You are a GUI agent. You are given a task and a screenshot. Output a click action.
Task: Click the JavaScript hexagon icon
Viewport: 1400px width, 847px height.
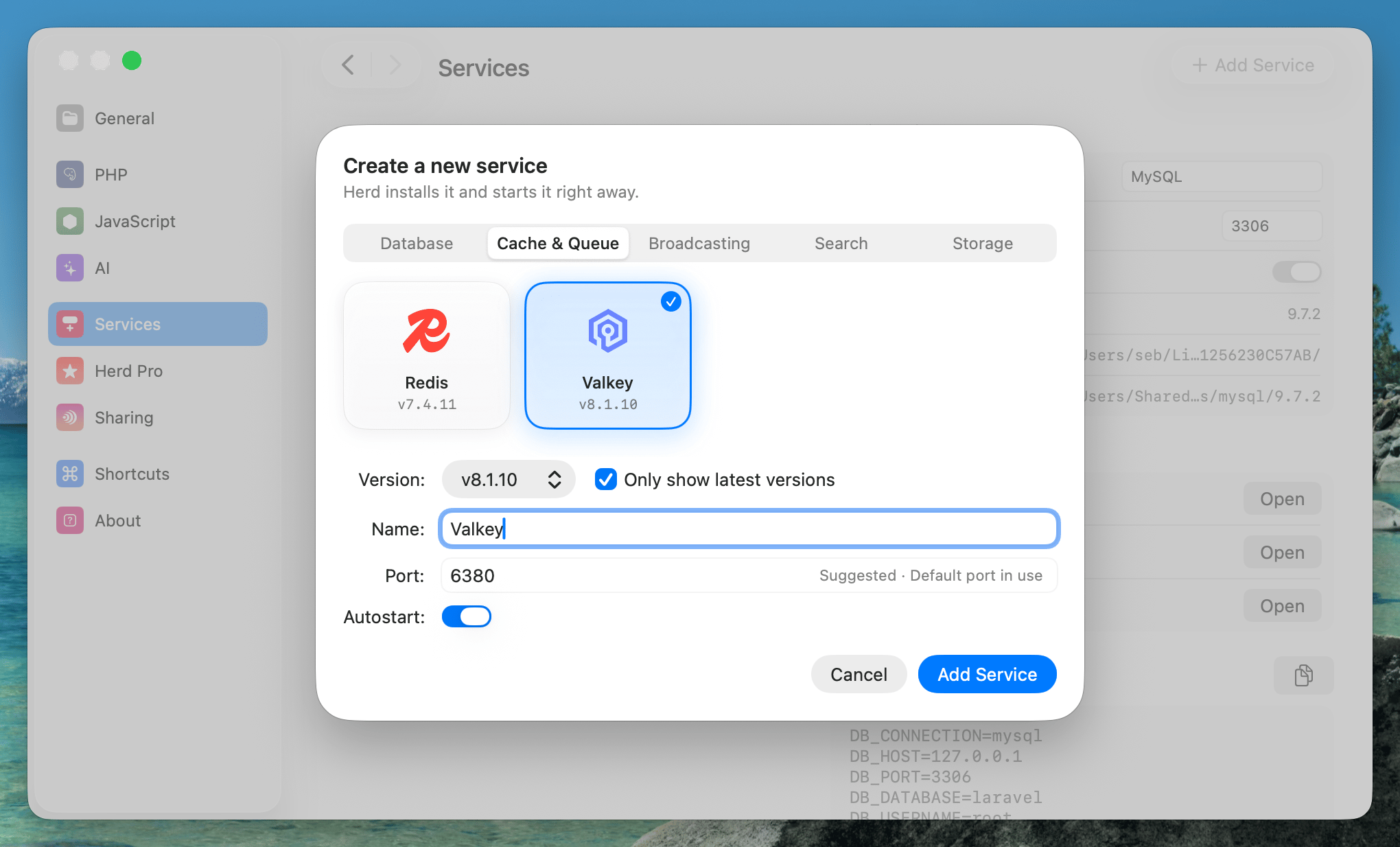70,221
